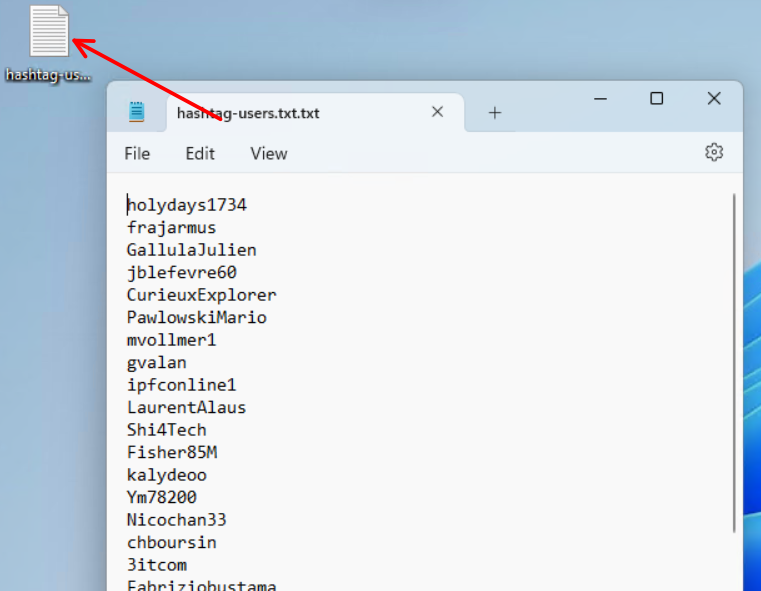The width and height of the screenshot is (761, 591).
Task: Maximize the Notepad window
Action: (656, 99)
